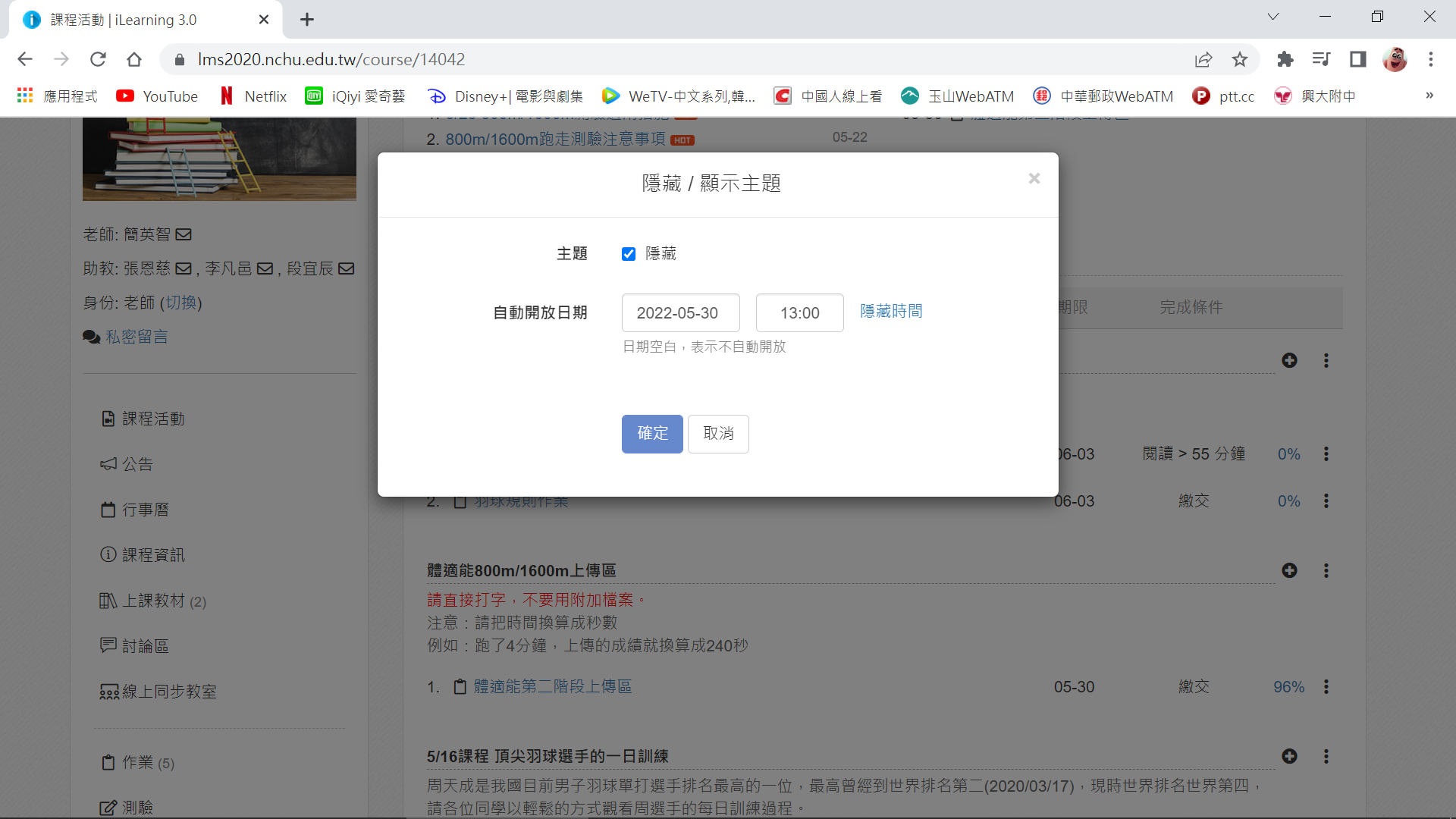Click the time field showing 13:00
This screenshot has height=819, width=1456.
point(800,312)
